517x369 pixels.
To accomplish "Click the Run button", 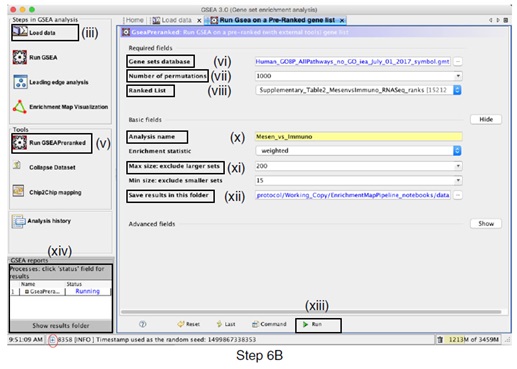I will click(x=318, y=325).
